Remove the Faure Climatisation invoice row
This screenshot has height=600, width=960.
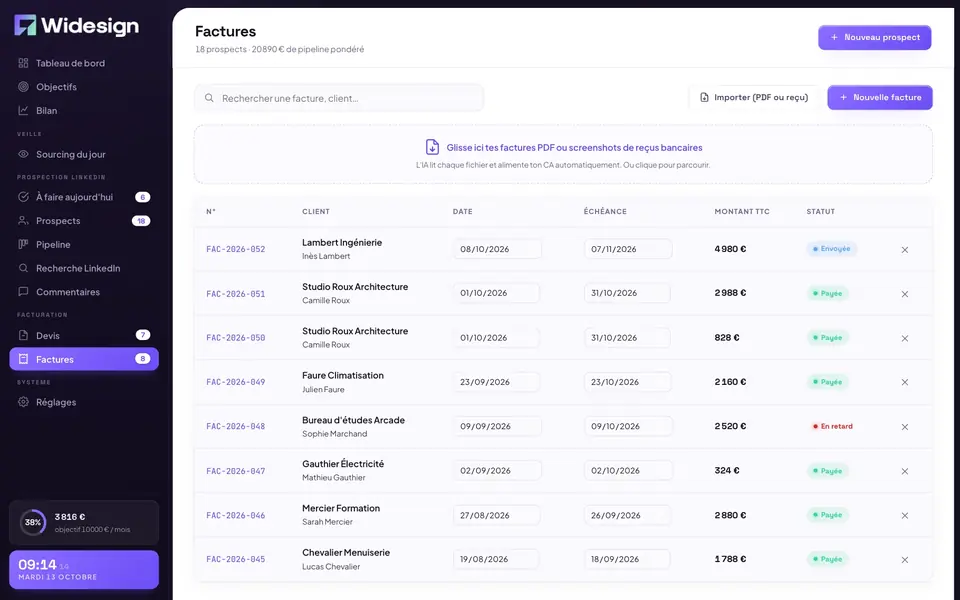pyautogui.click(x=905, y=382)
